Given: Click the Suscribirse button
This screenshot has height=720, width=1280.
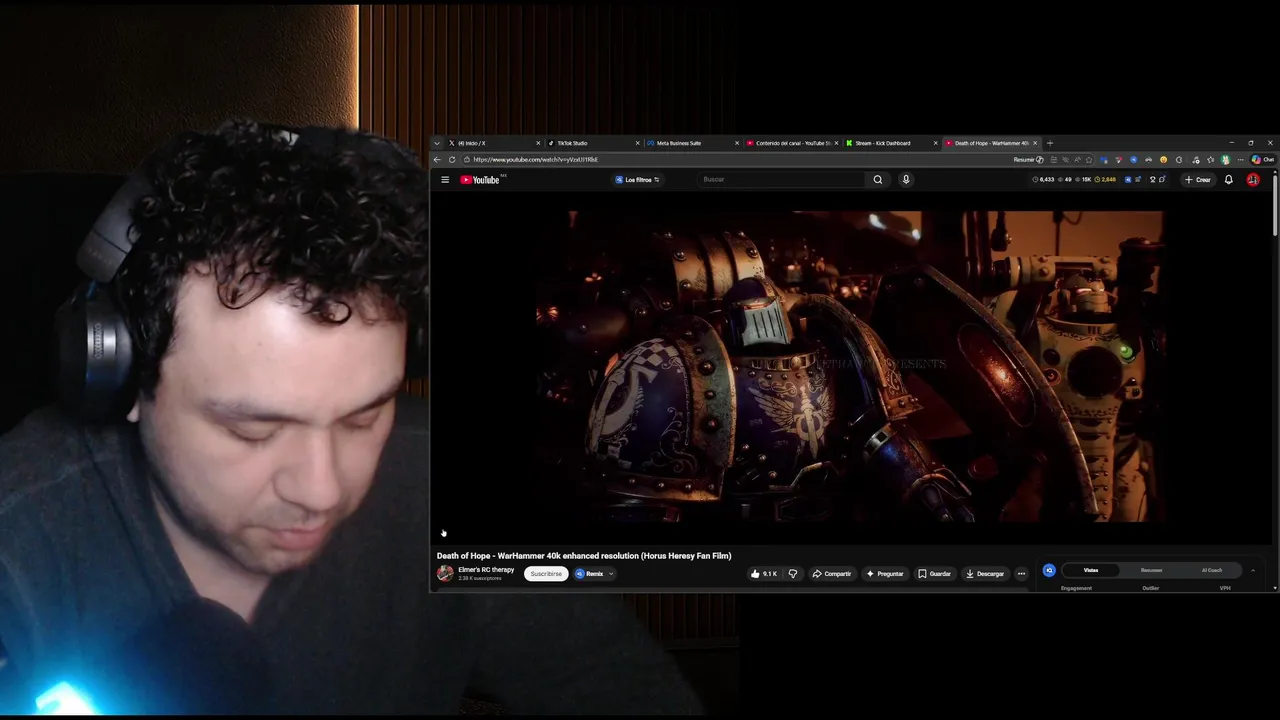Looking at the screenshot, I should (546, 574).
